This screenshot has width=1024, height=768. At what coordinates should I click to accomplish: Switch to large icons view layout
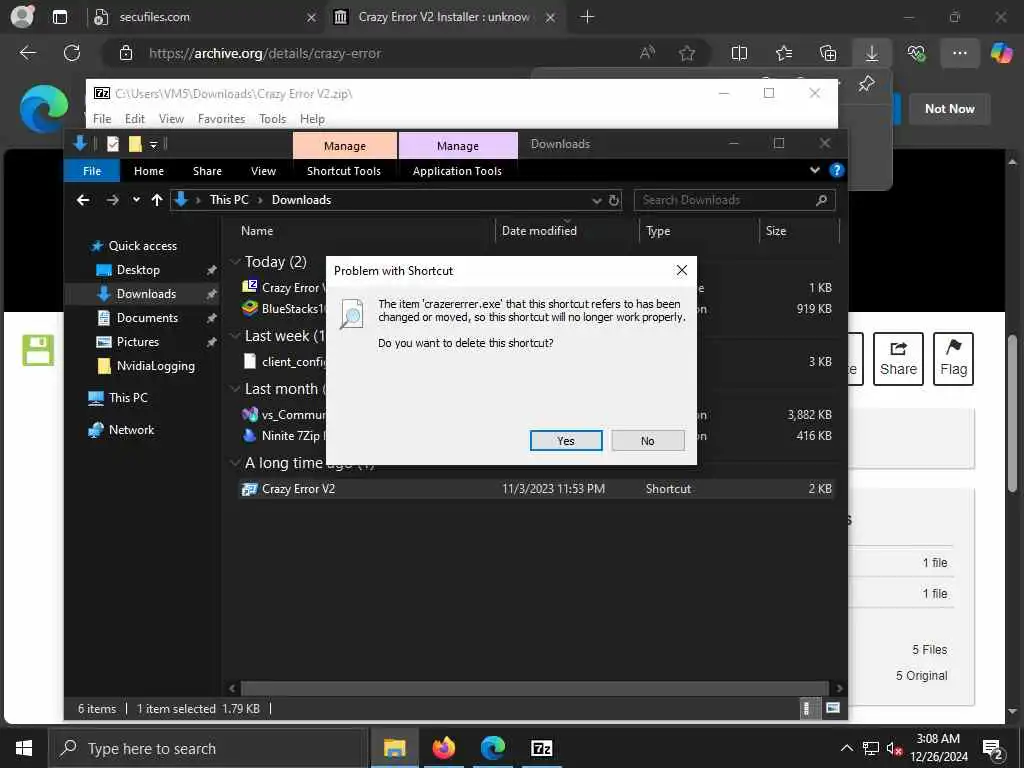(832, 708)
